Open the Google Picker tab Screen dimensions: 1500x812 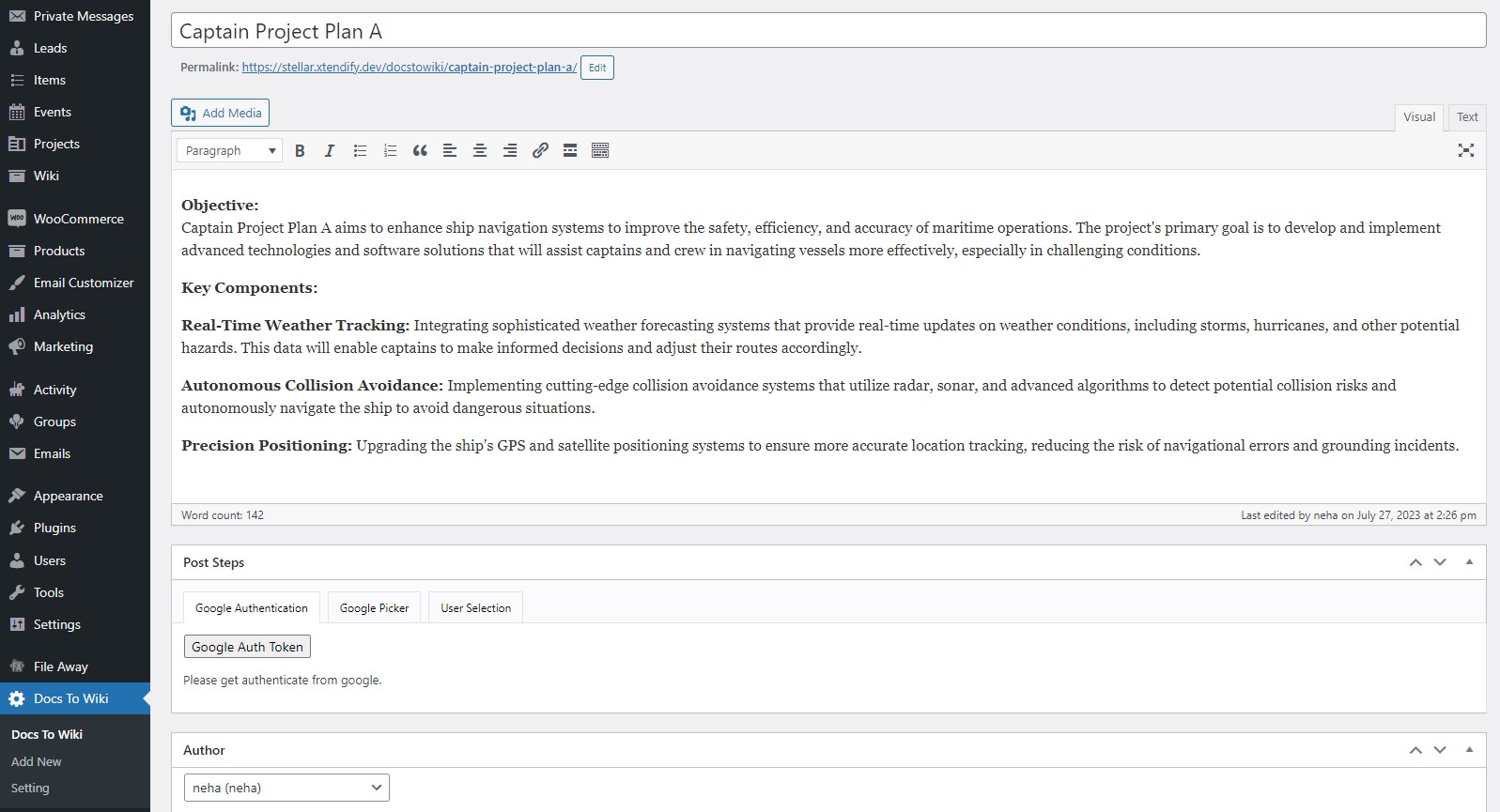[374, 608]
